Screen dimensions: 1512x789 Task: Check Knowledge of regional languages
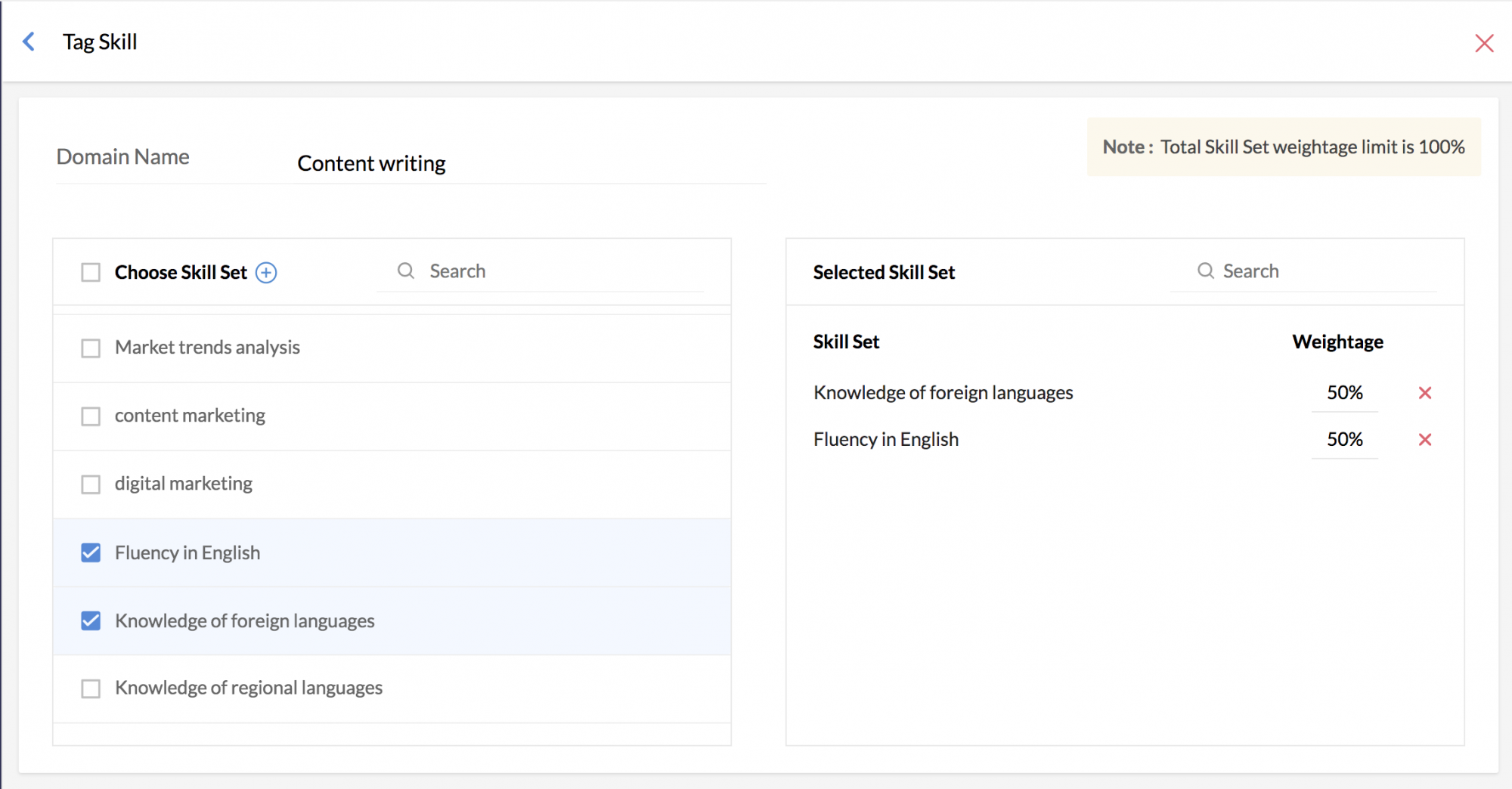coord(91,688)
